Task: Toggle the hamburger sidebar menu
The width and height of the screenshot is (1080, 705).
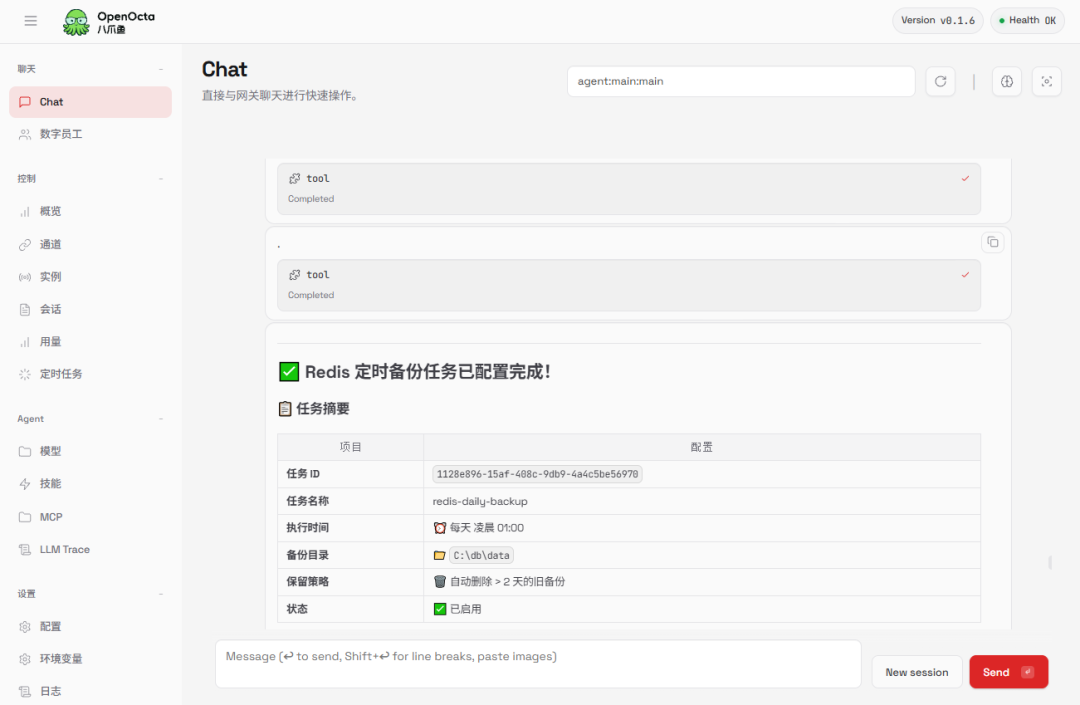Action: click(30, 21)
